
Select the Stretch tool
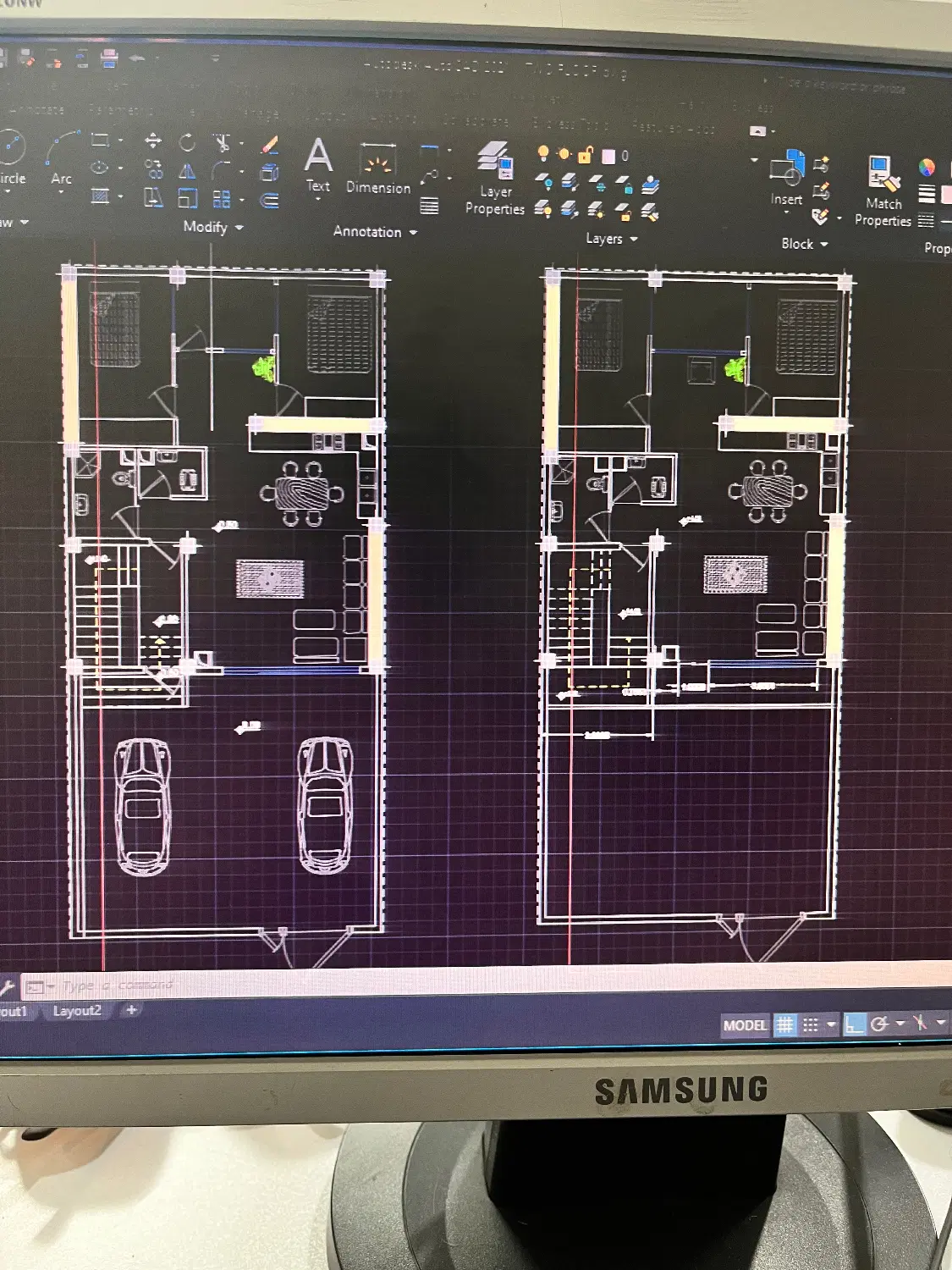pyautogui.click(x=153, y=197)
